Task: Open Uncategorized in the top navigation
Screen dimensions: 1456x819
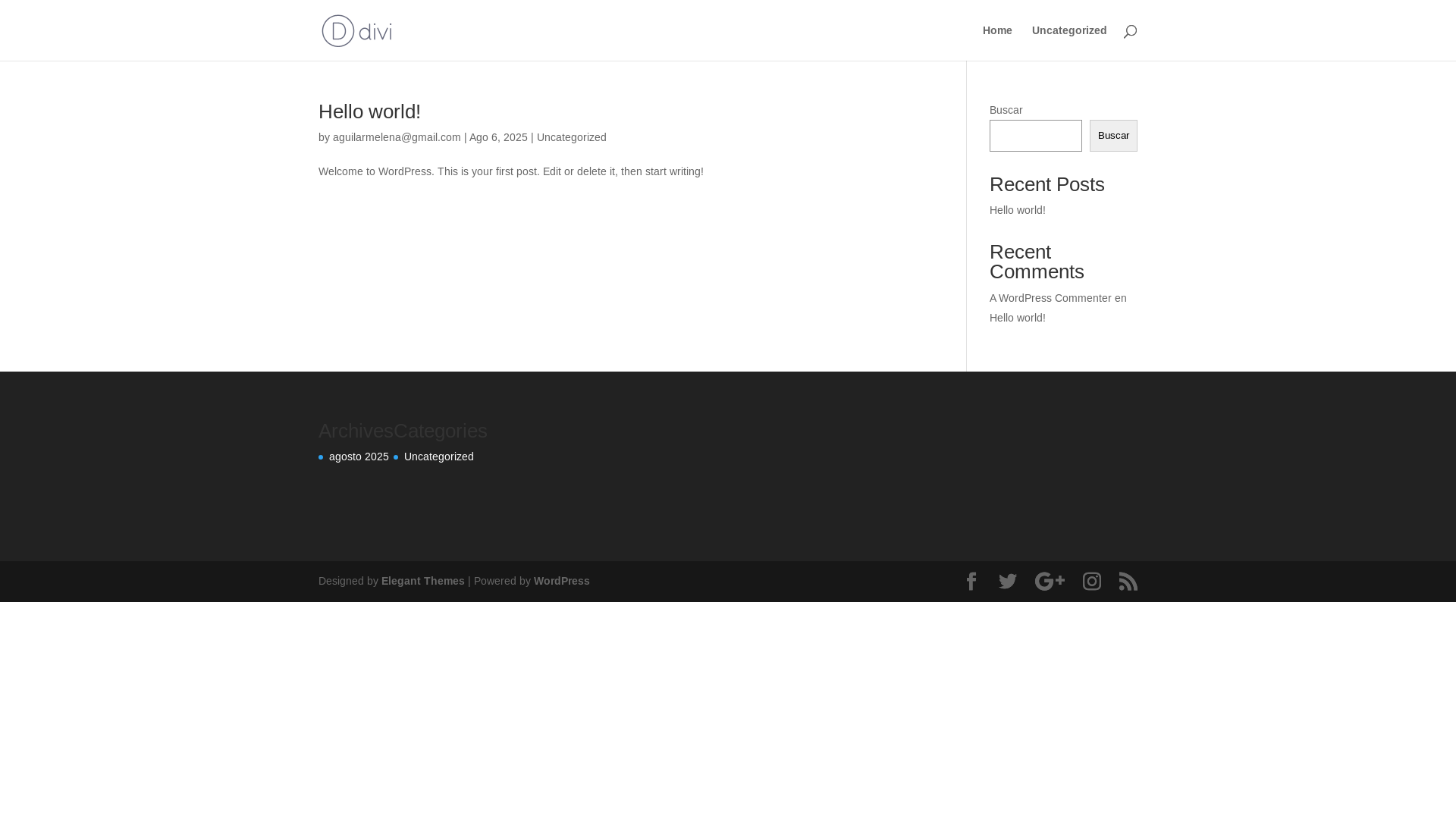Action: [x=1069, y=30]
